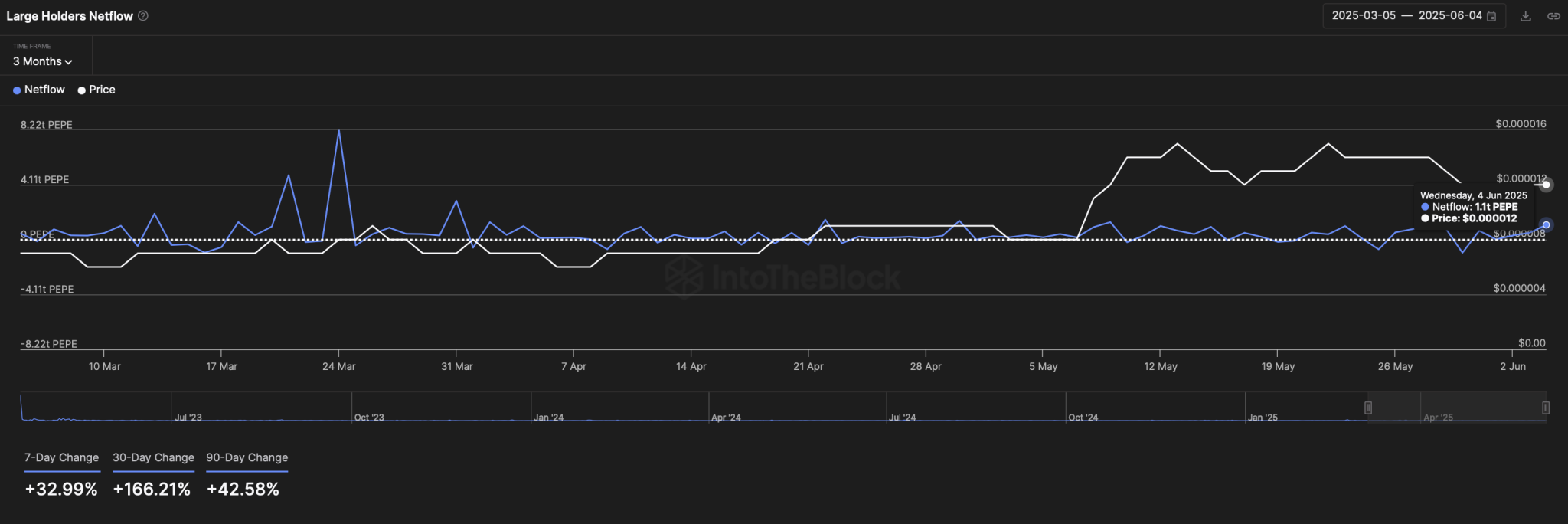Download the chart data

(x=1525, y=16)
